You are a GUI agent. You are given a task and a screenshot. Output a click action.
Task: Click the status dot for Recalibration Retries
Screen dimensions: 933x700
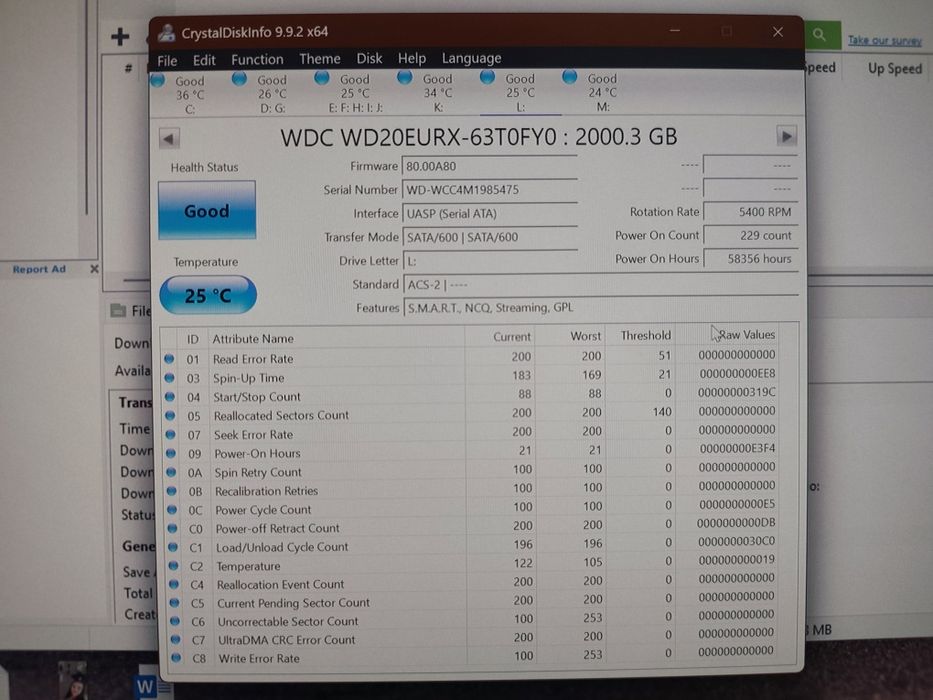[172, 491]
